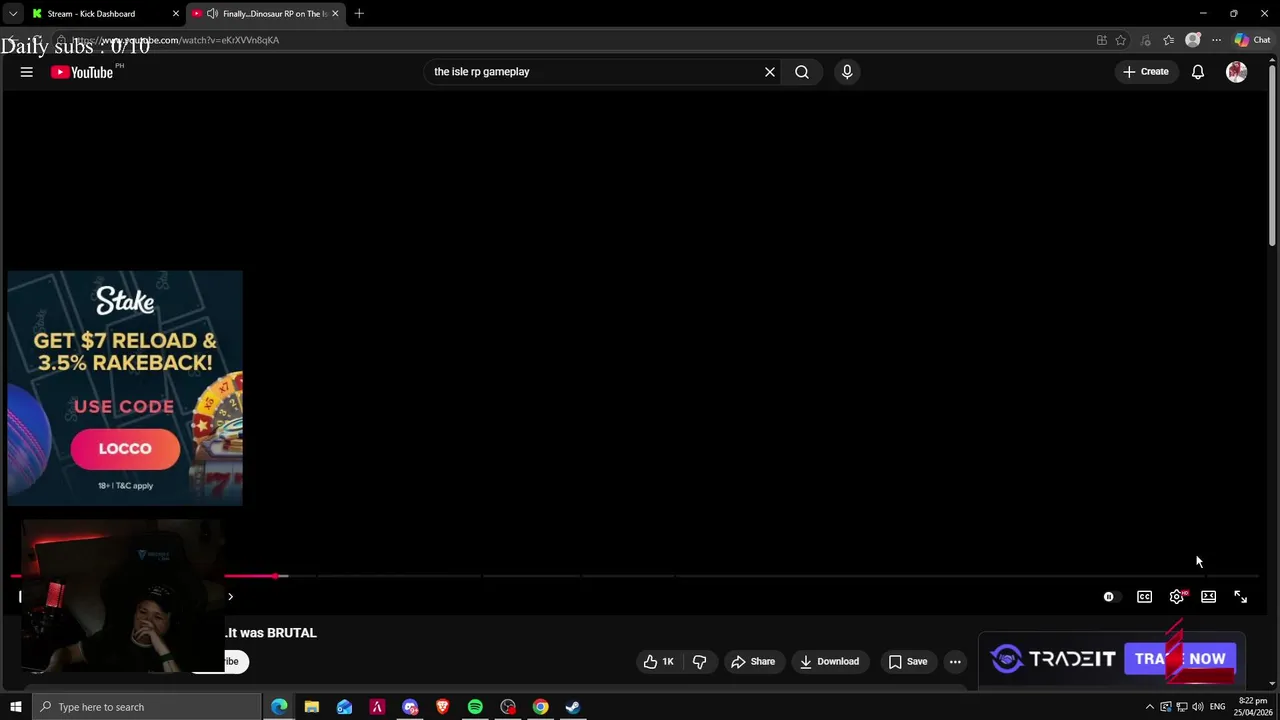Close the Kick Dashboard tab
1280x720 pixels.
click(176, 14)
